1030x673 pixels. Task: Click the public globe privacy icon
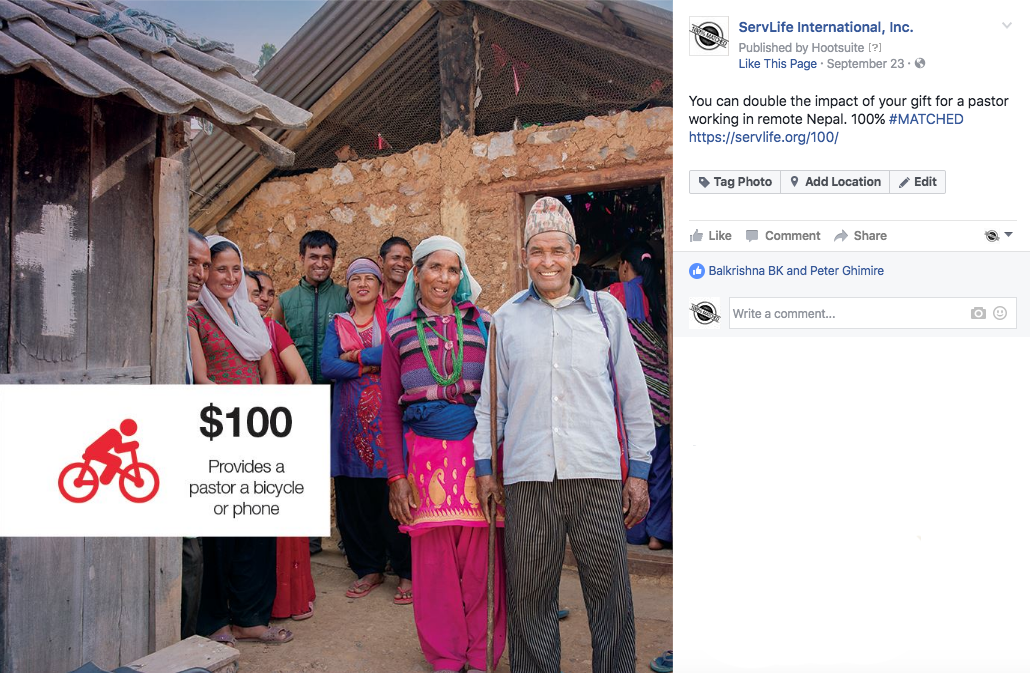pos(920,63)
